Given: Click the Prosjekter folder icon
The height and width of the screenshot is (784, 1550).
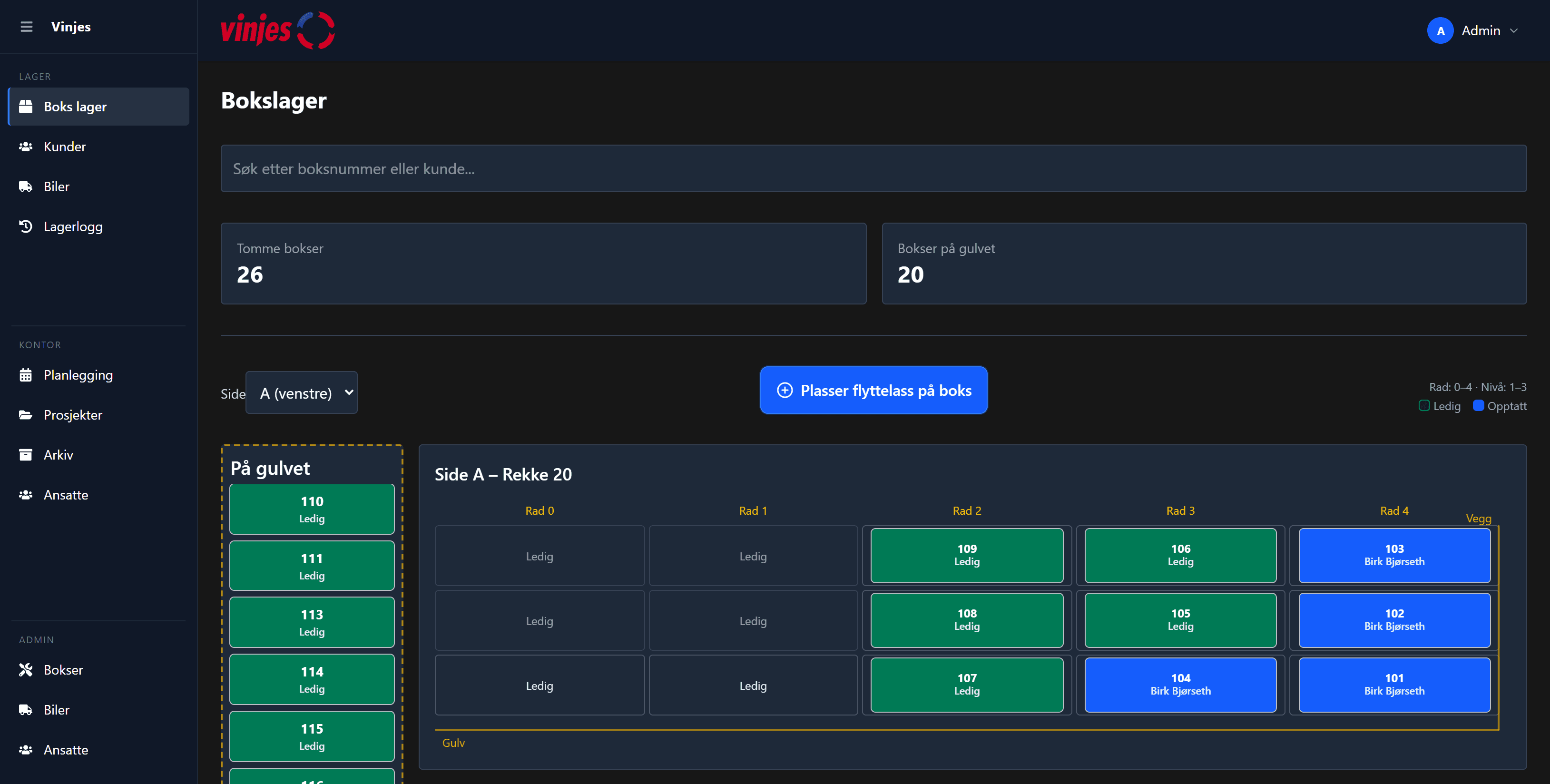Looking at the screenshot, I should pos(25,414).
